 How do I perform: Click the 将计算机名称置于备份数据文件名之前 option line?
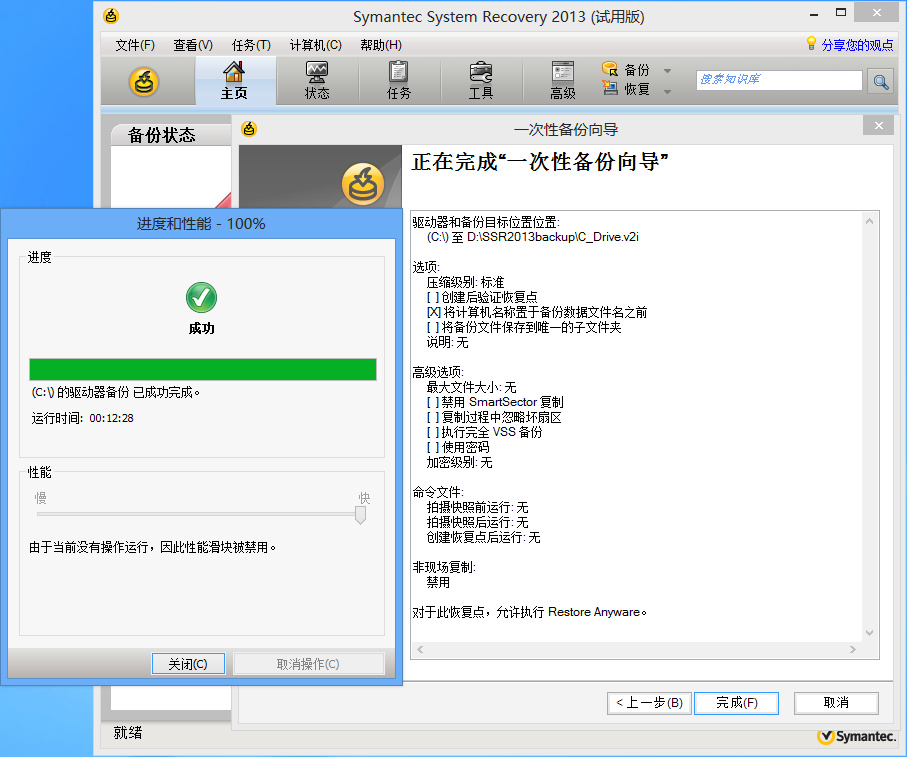537,312
